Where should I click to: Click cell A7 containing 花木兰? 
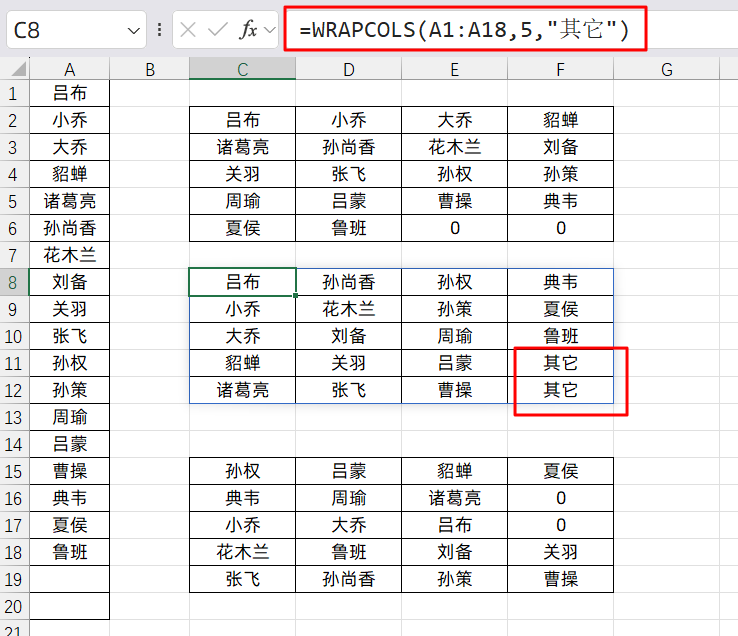point(69,256)
